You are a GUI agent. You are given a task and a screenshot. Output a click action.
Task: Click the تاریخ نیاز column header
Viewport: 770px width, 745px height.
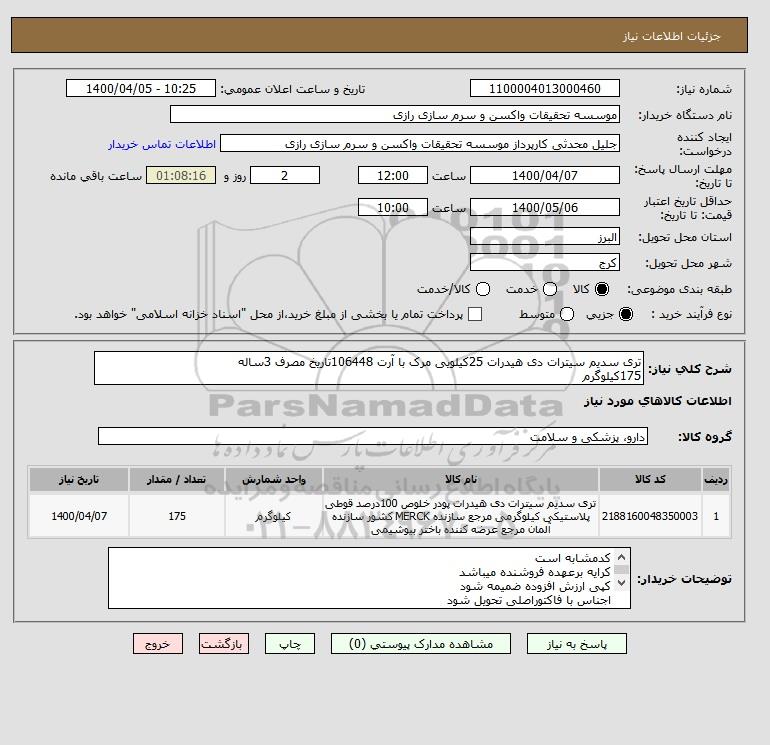click(x=79, y=479)
